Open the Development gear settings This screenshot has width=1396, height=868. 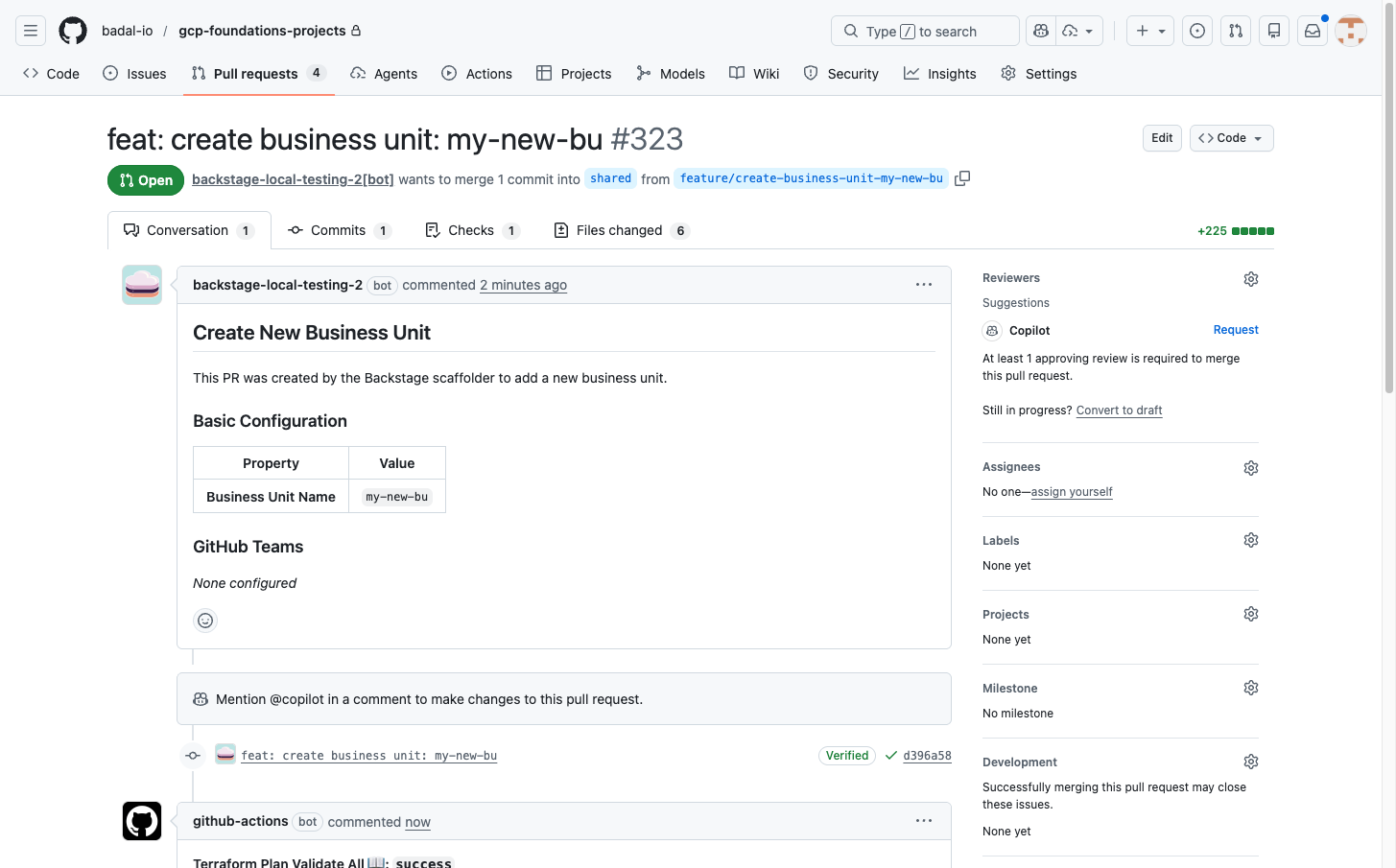coord(1251,762)
